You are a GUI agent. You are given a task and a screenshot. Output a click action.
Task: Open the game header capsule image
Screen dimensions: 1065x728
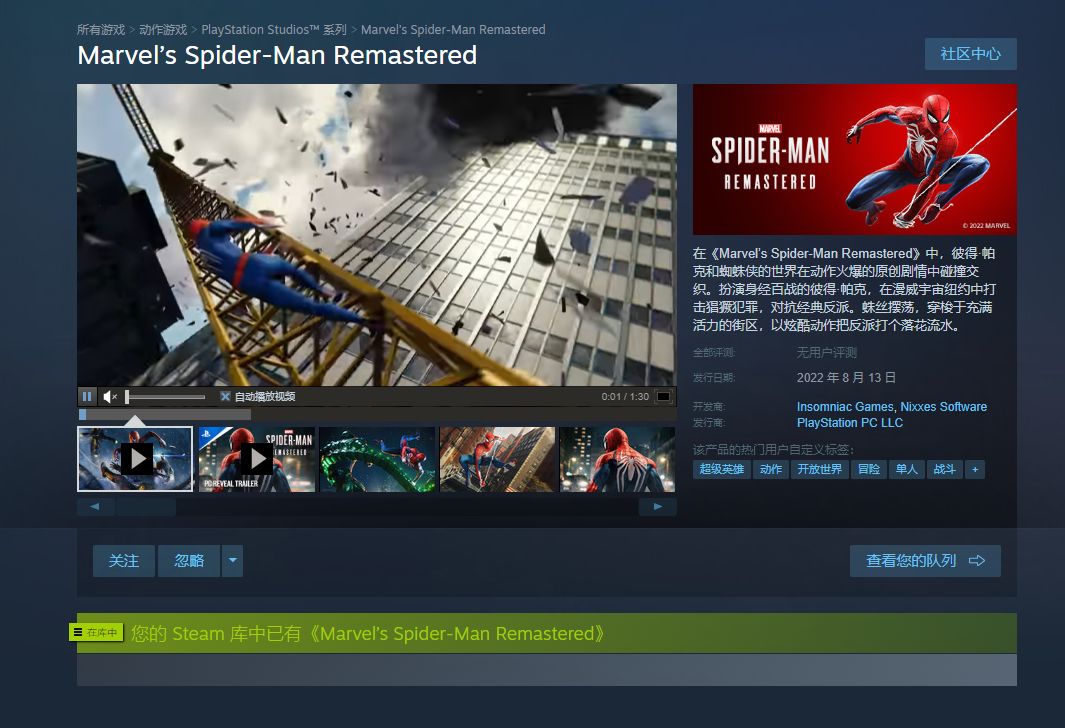click(854, 160)
